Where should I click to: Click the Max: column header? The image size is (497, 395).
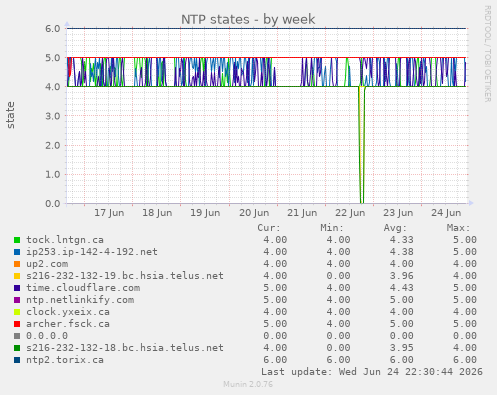click(x=458, y=228)
